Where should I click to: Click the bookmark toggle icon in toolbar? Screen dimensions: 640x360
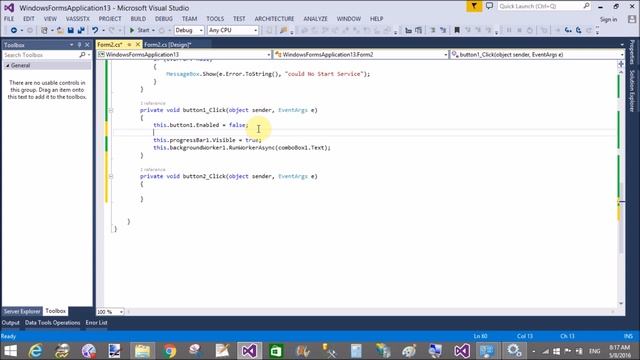[x=457, y=30]
